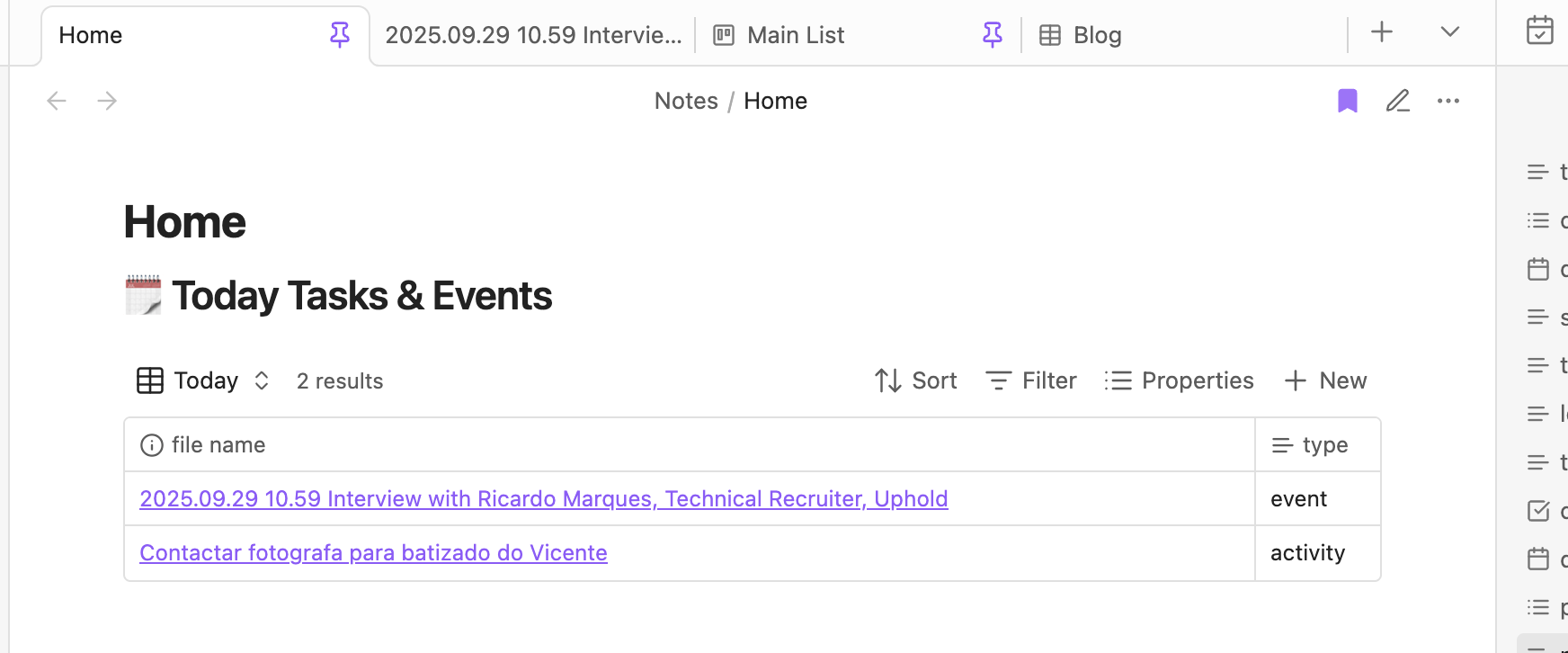The width and height of the screenshot is (1568, 653).
Task: Open Contactar fotografa para batizado link
Action: 373,552
